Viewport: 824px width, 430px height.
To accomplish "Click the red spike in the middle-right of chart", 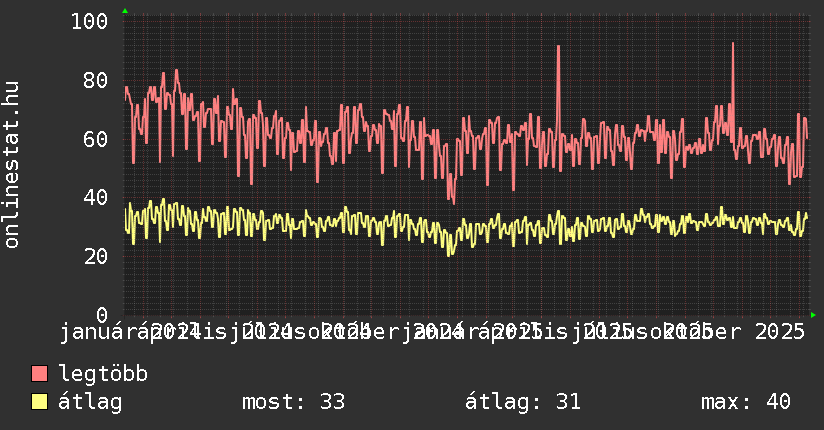I will (x=558, y=48).
